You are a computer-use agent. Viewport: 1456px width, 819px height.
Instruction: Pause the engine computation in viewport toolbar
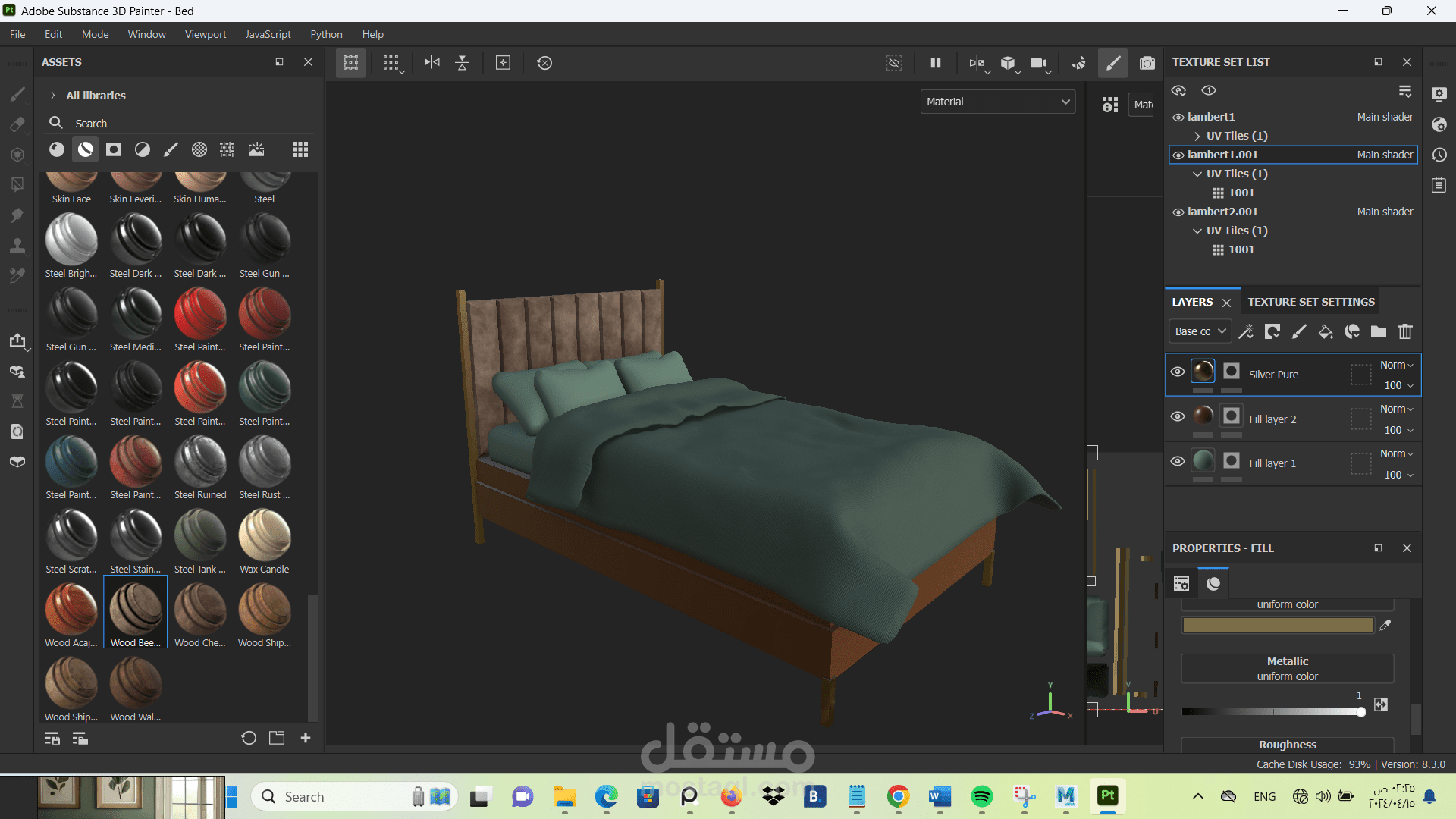pyautogui.click(x=936, y=63)
